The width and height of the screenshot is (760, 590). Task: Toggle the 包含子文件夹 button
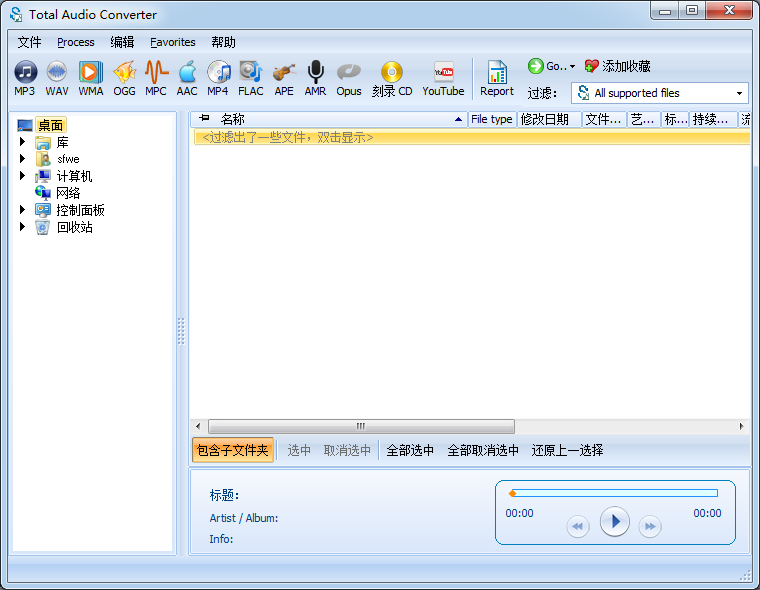[x=232, y=450]
